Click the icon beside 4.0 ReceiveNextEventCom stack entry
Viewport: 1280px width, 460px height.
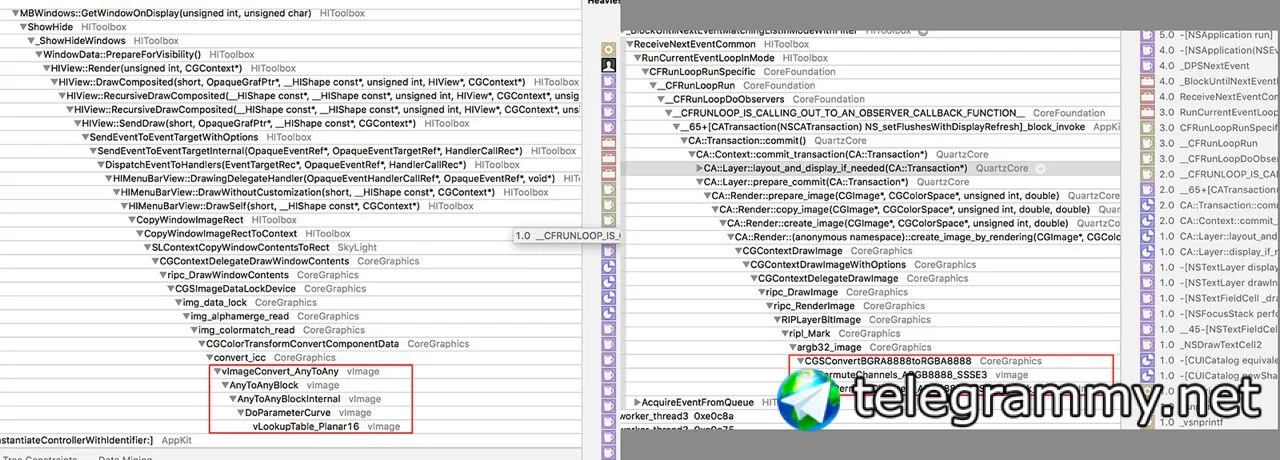pos(1148,97)
